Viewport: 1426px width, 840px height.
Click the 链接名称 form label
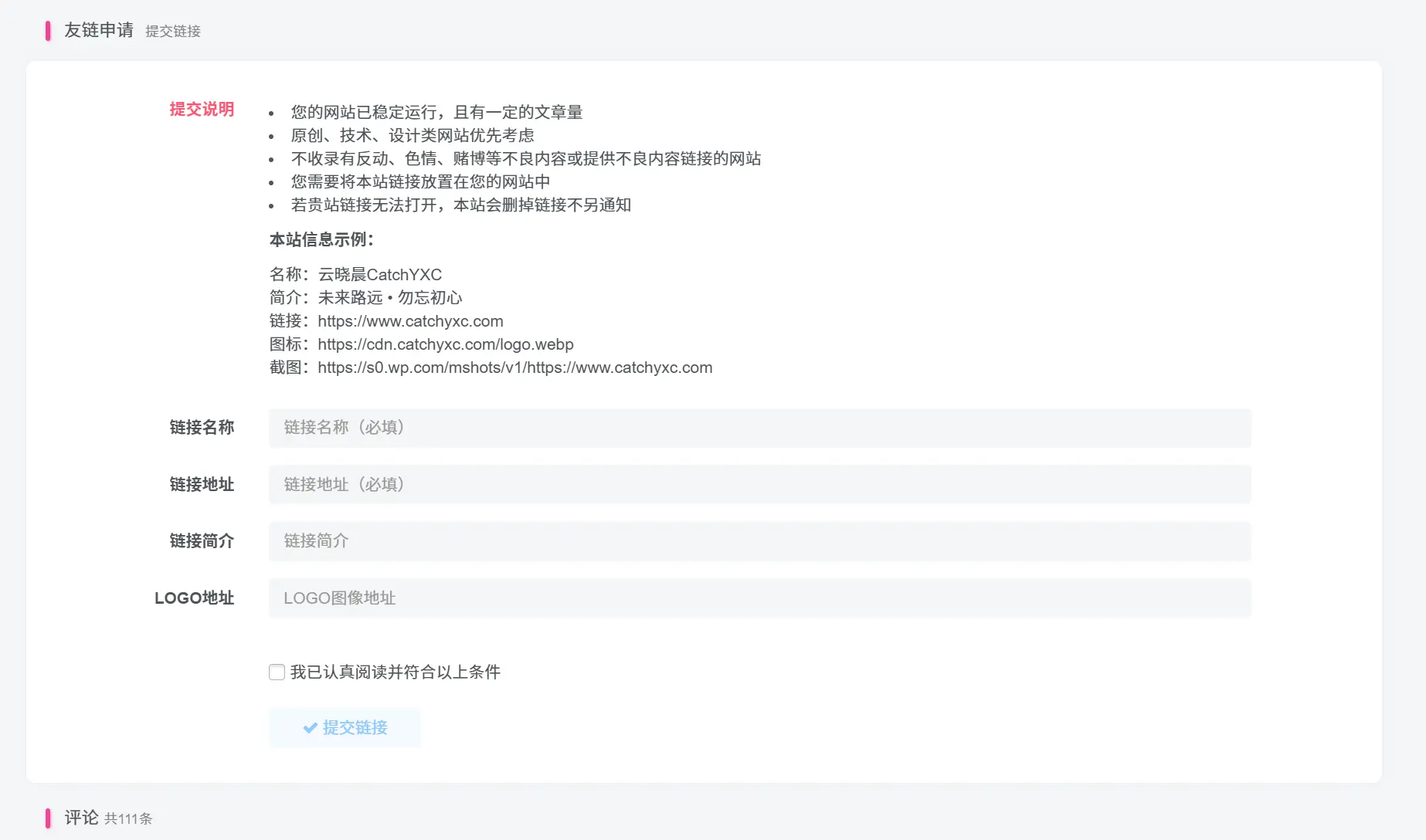coord(202,427)
